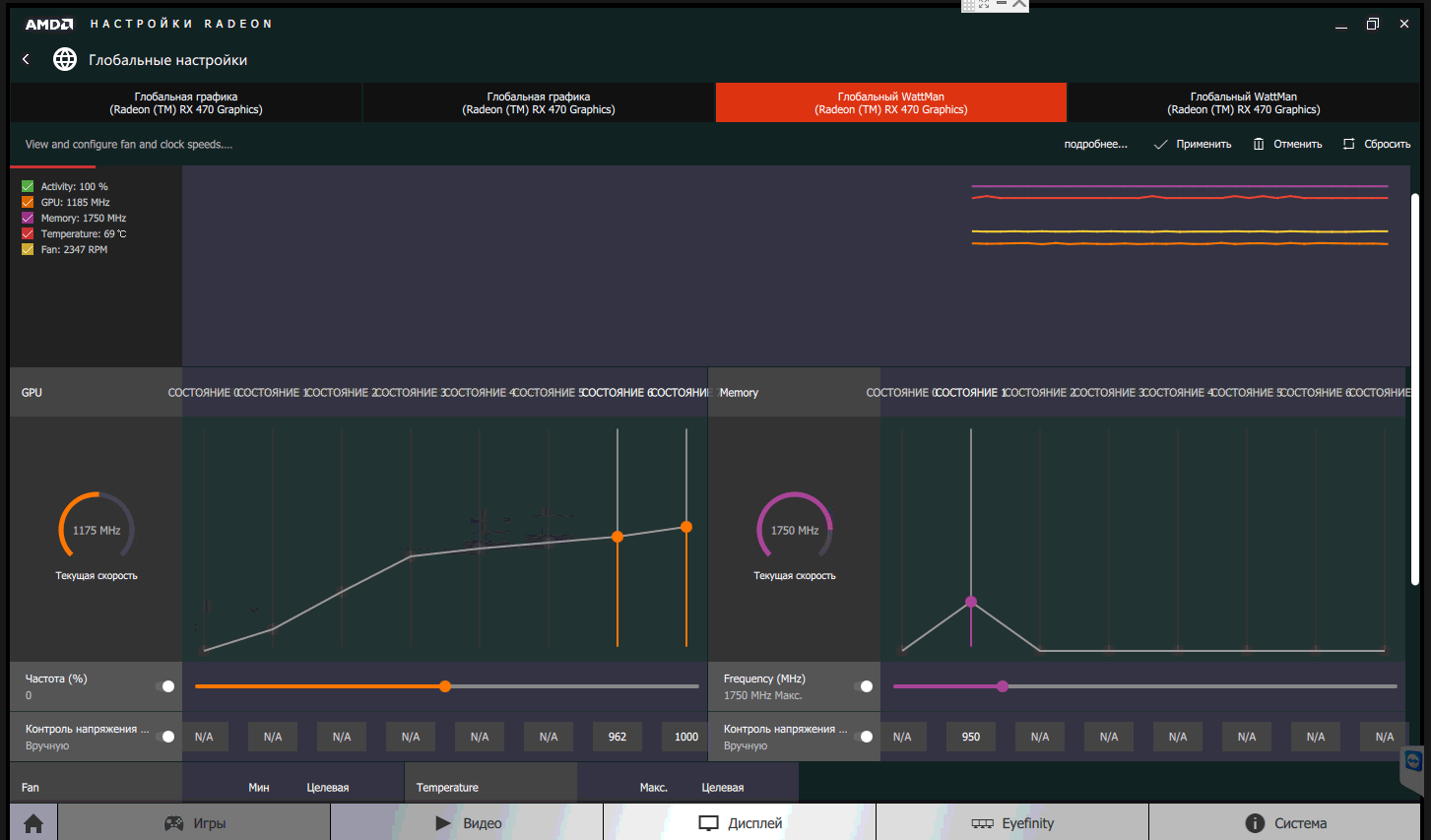Click the TeamViewer side panel icon
The width and height of the screenshot is (1431, 840).
[x=1413, y=762]
